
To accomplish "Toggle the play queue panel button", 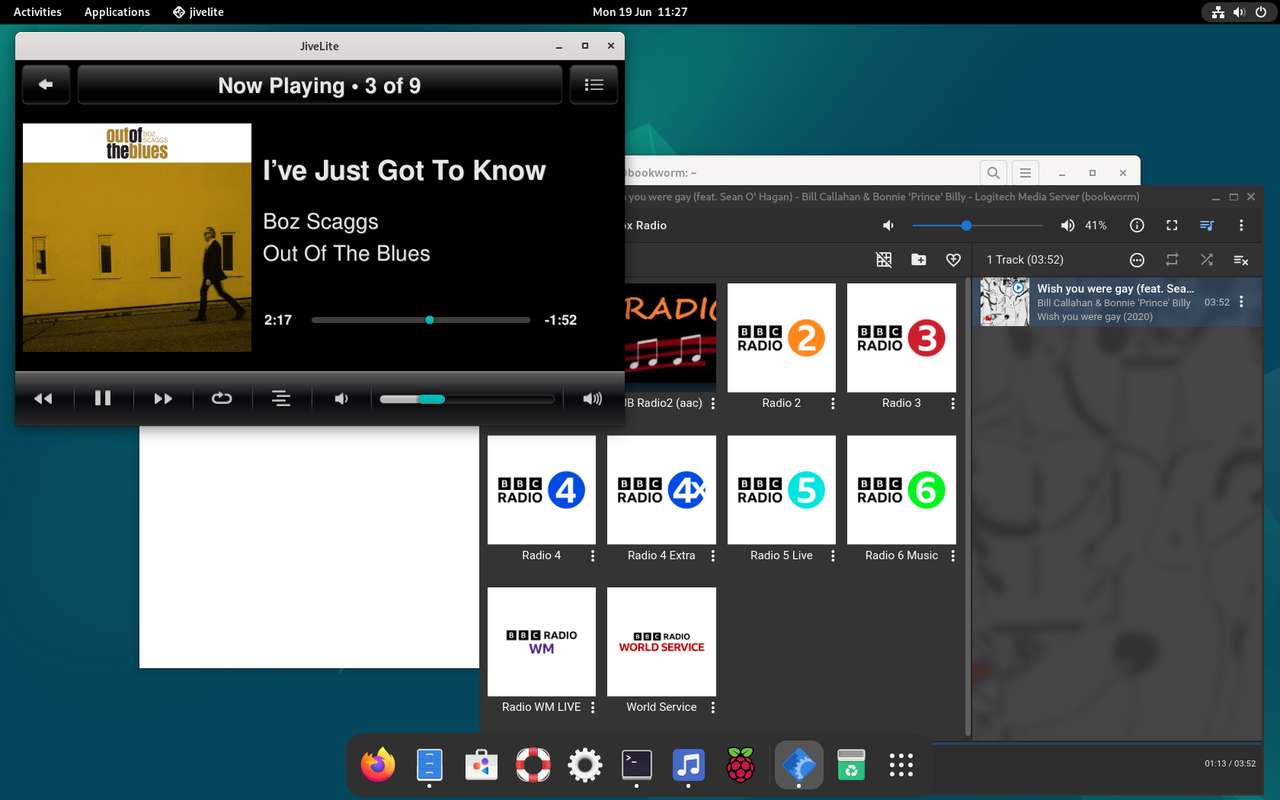I will click(x=1207, y=226).
